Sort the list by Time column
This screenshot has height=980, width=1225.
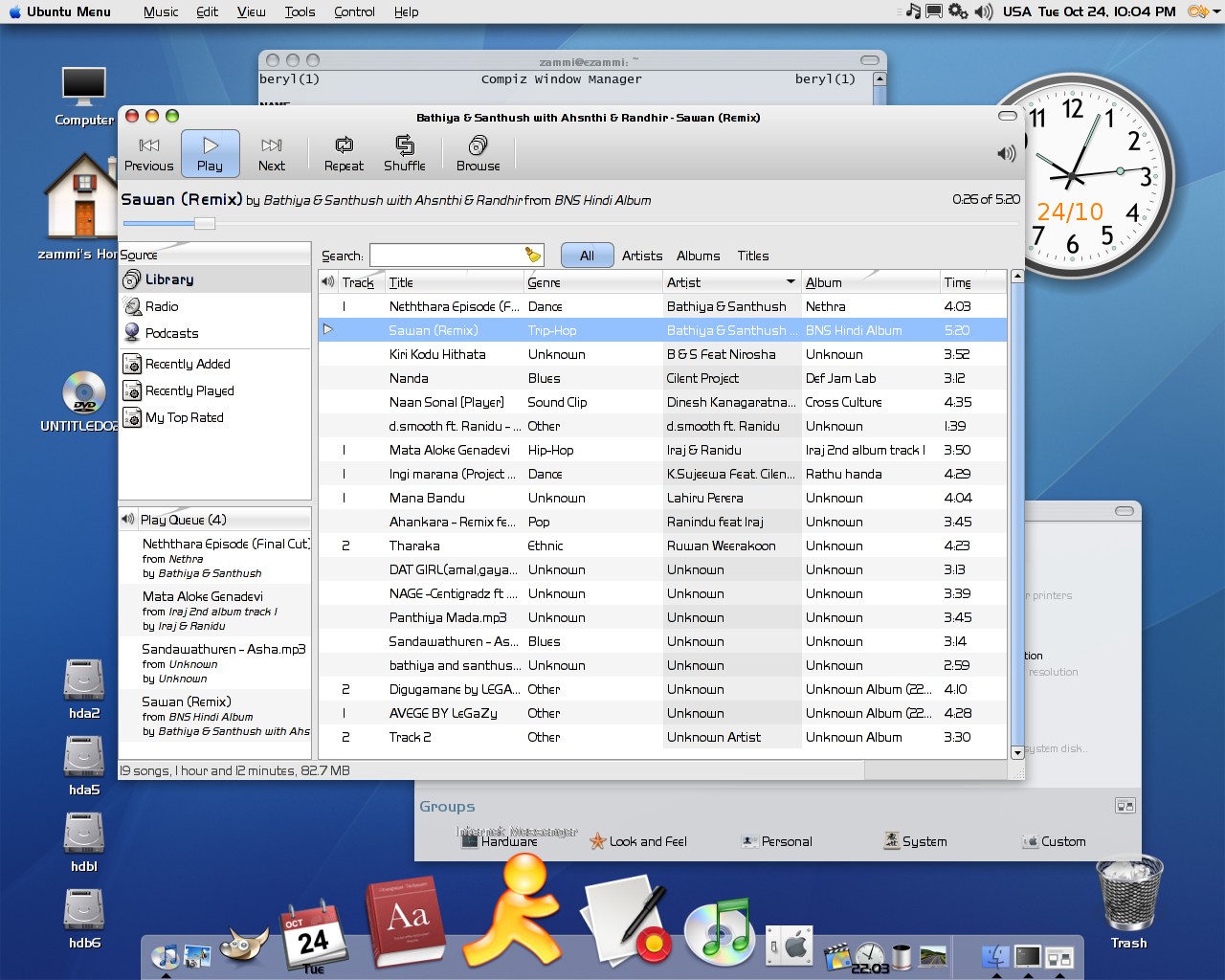pos(972,282)
